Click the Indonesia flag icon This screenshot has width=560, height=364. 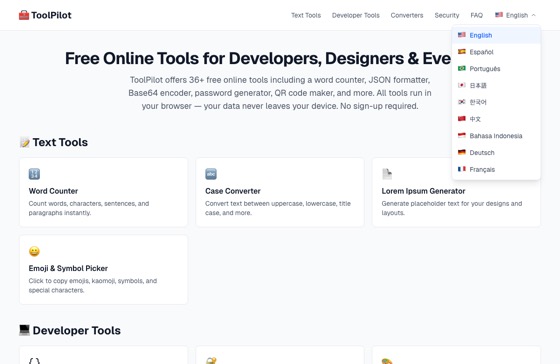click(462, 135)
